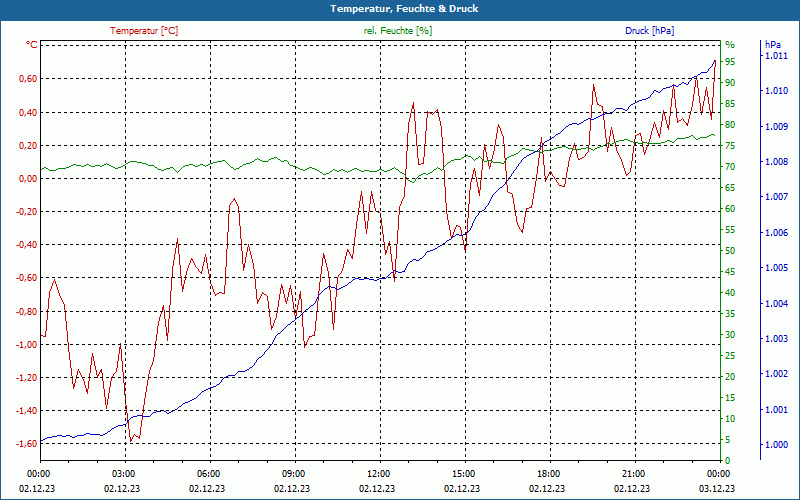This screenshot has height=500, width=800.
Task: Click temperature axis value '-1,20'
Action: 27,378
